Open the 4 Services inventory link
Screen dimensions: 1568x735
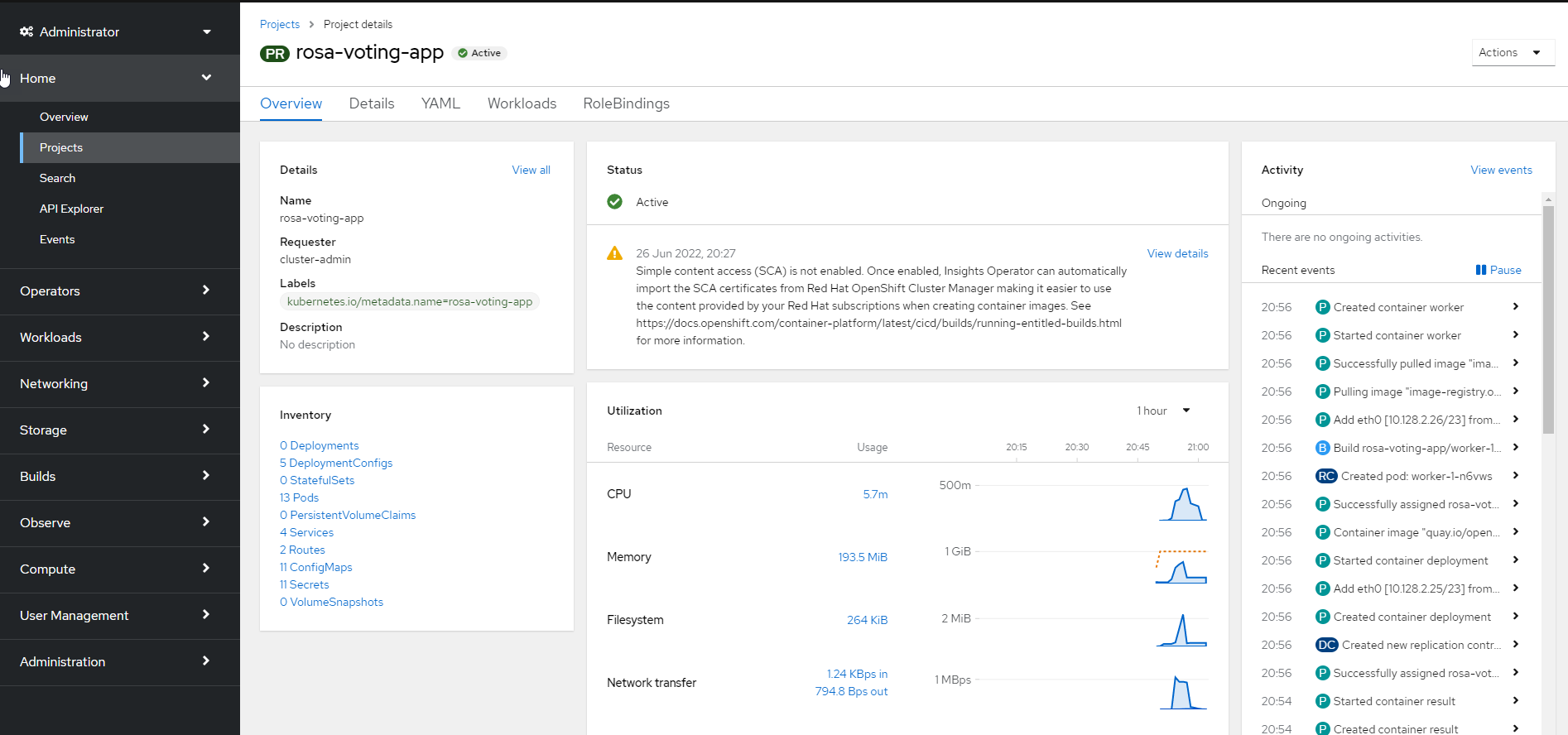coord(306,532)
